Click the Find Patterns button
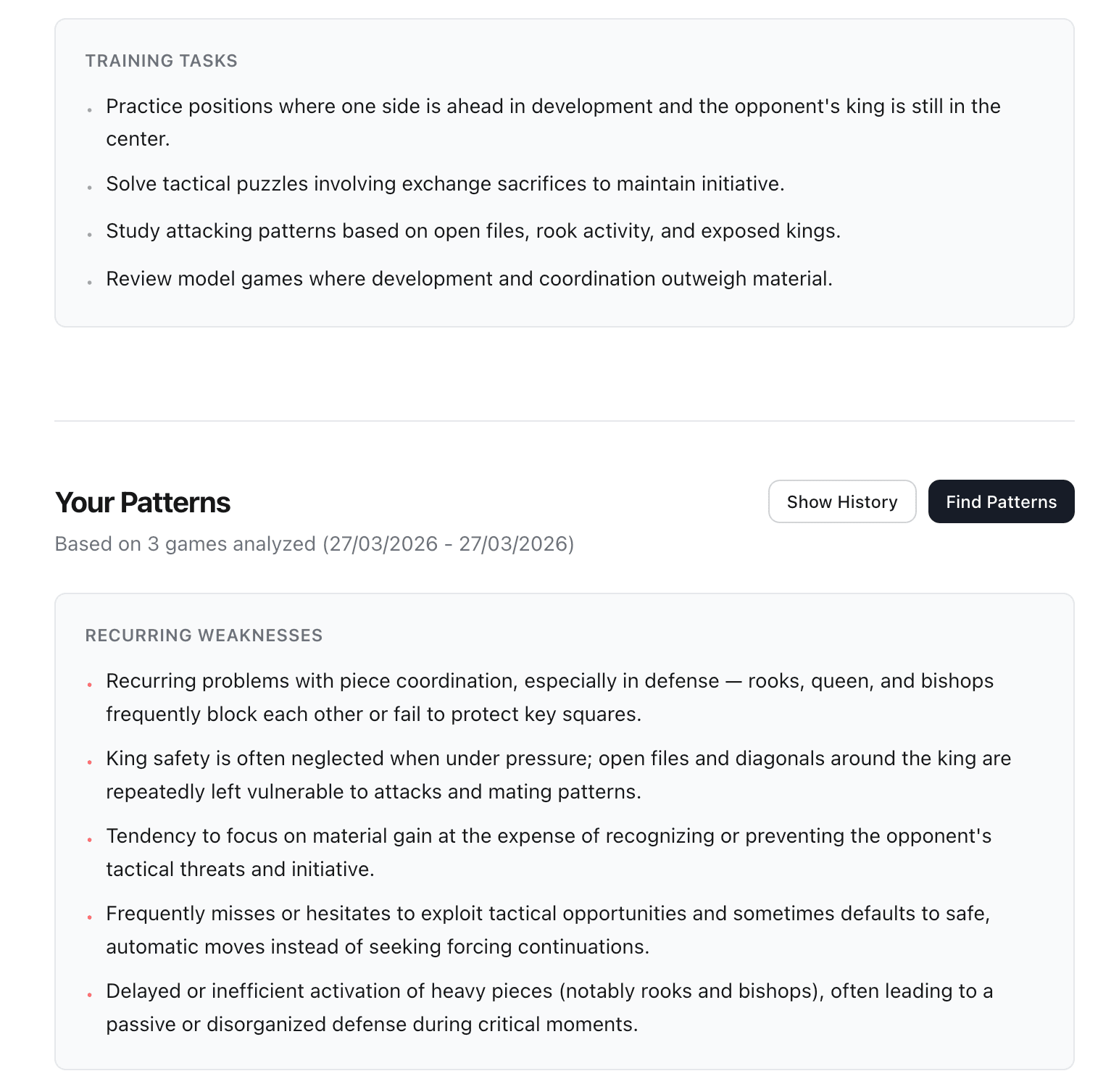Image resolution: width=1119 pixels, height=1092 pixels. 1001,501
